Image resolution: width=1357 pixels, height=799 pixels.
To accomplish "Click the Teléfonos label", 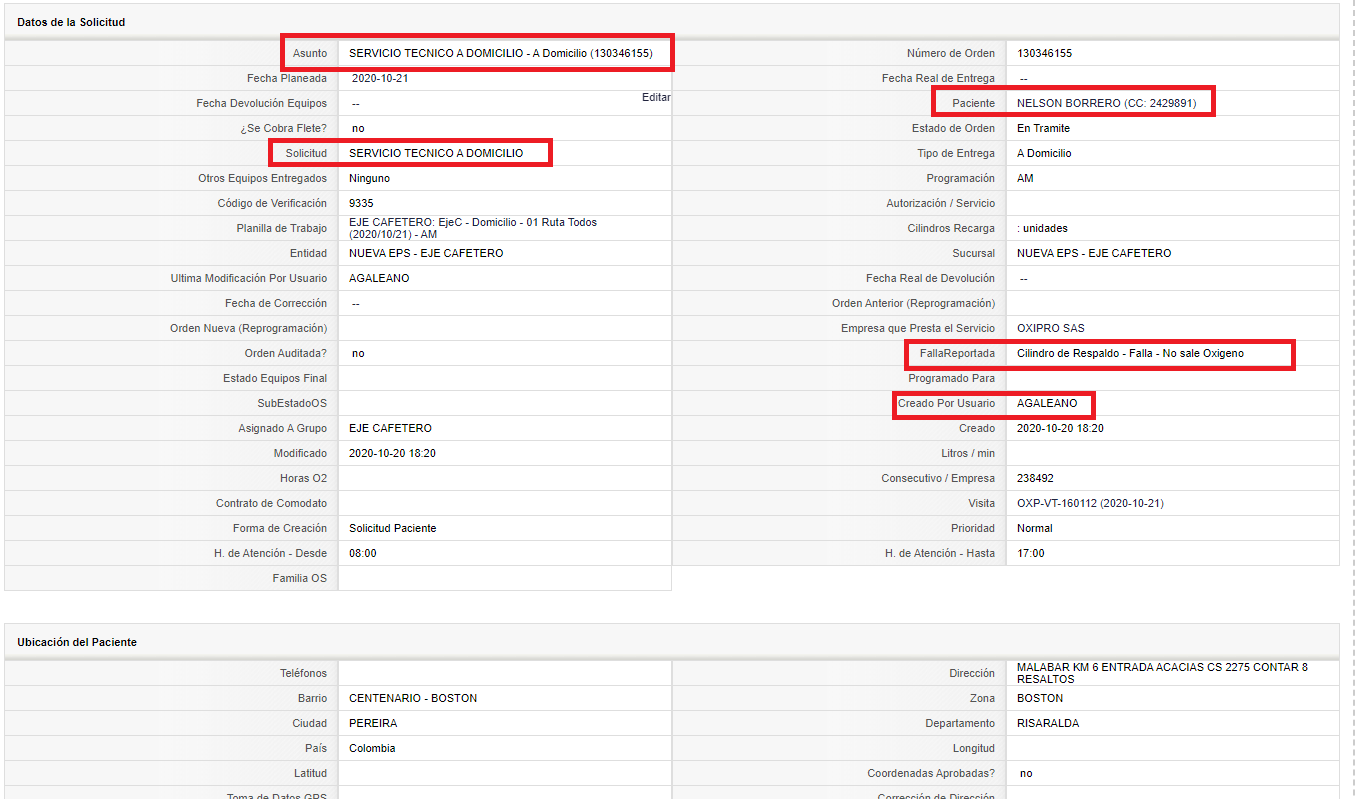I will pyautogui.click(x=303, y=673).
